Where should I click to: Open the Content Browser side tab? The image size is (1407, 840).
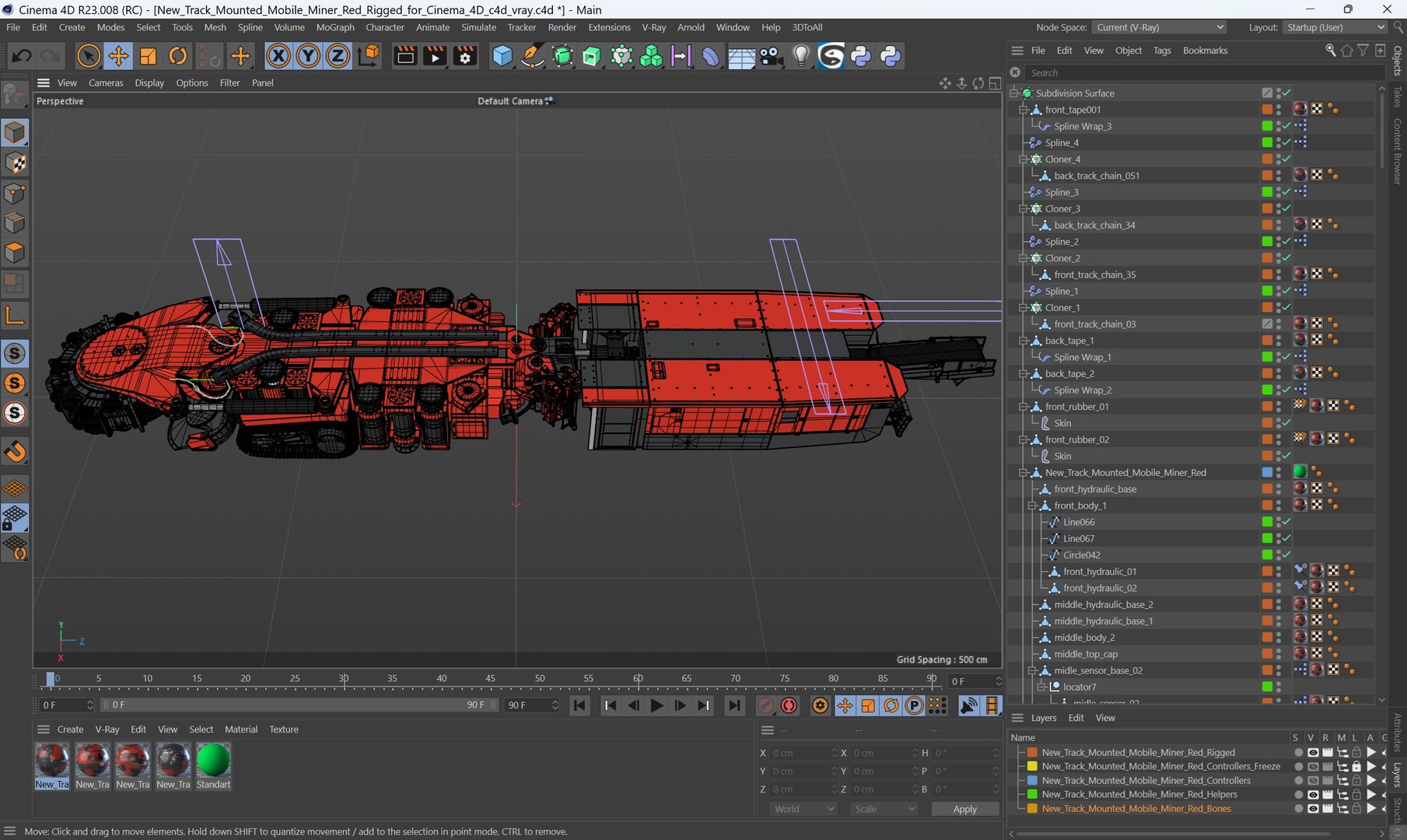pyautogui.click(x=1398, y=152)
